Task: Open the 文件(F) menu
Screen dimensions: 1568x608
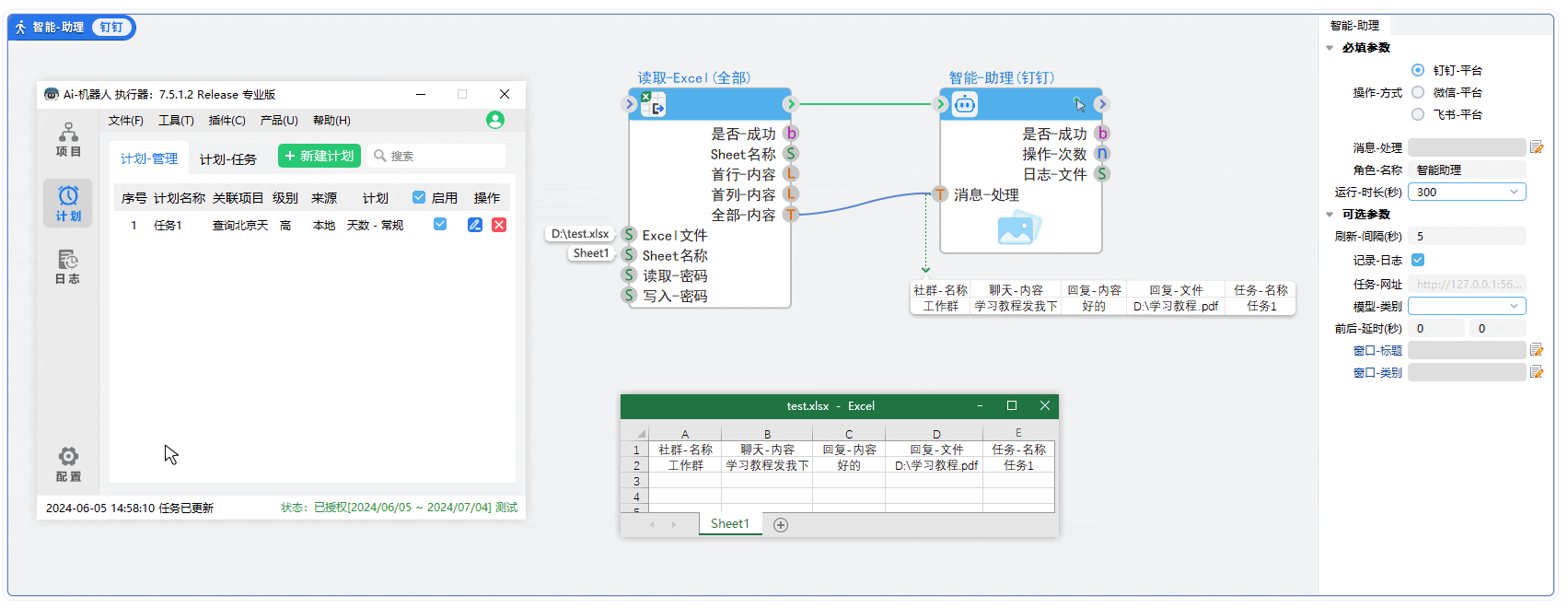Action: click(125, 121)
